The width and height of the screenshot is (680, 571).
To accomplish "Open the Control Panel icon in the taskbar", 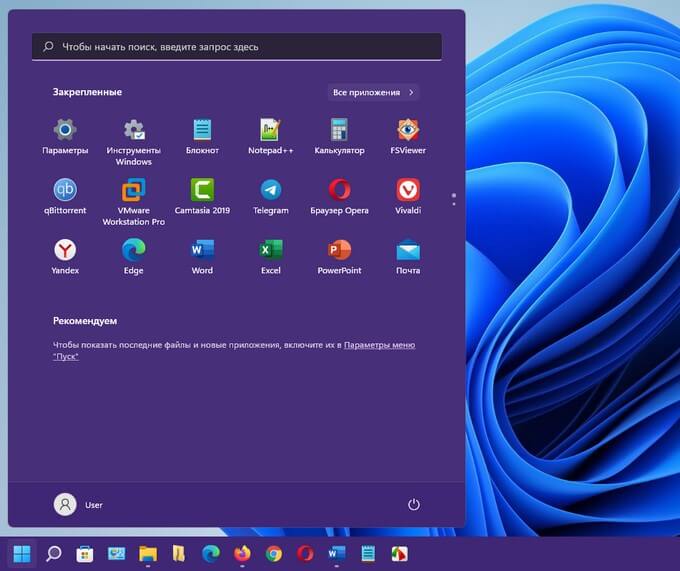I will click(116, 554).
